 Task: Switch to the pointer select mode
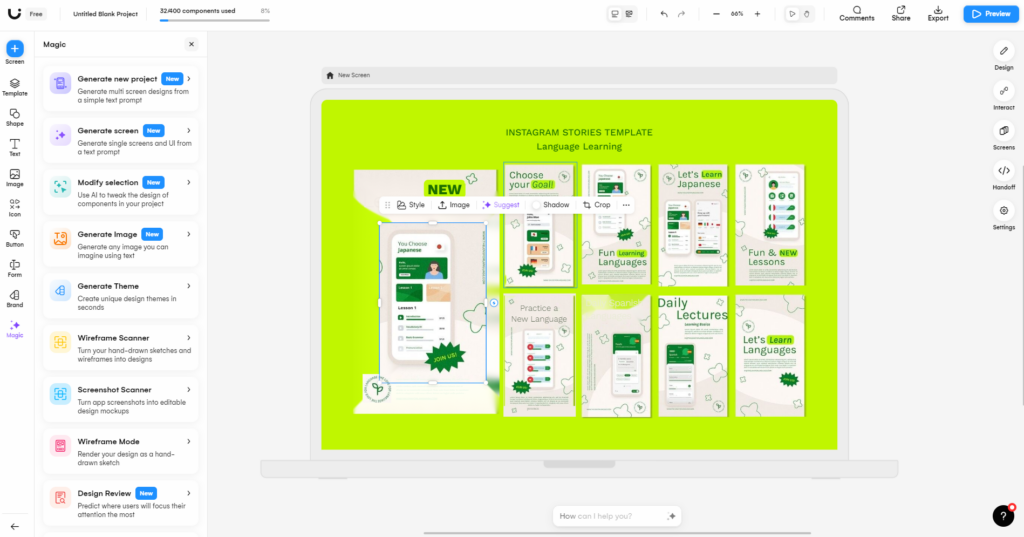coord(792,14)
